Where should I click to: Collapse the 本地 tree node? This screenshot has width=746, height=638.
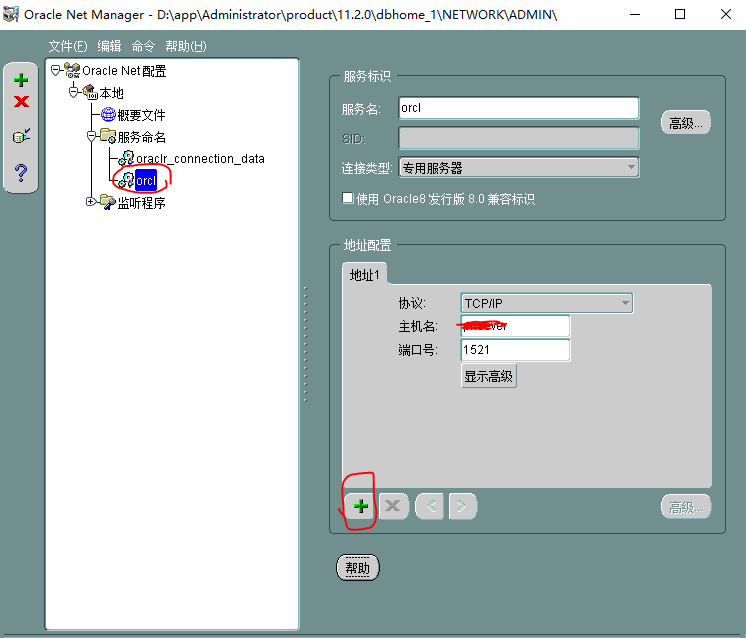tap(73, 92)
